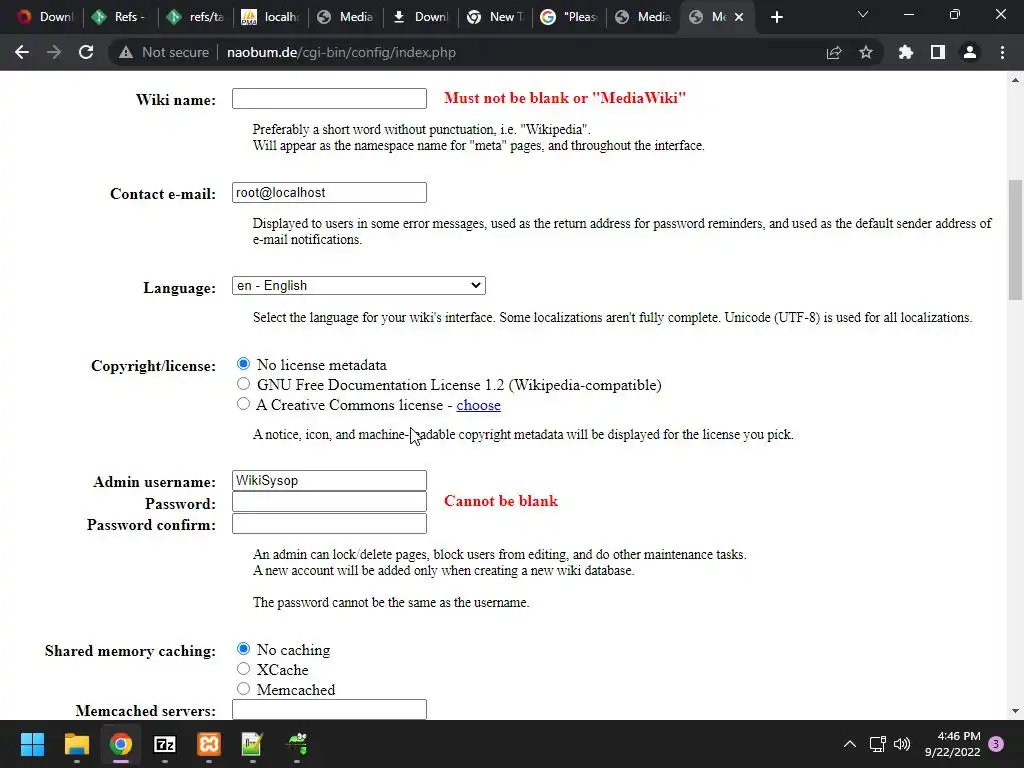Switch to the Refs - tab
1024x768 pixels.
pos(120,17)
